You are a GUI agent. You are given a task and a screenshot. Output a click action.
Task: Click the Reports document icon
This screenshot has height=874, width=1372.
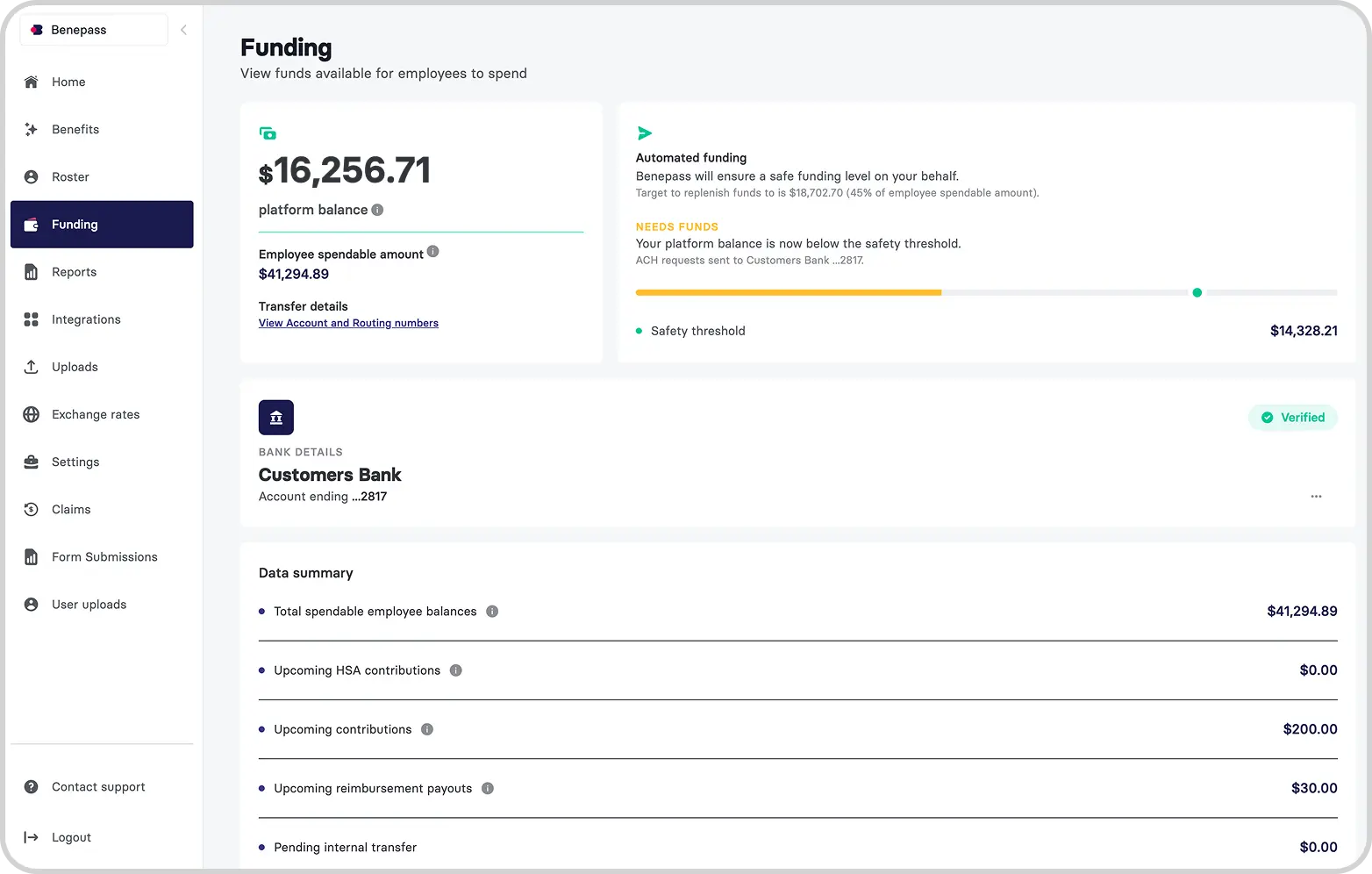pyautogui.click(x=31, y=271)
